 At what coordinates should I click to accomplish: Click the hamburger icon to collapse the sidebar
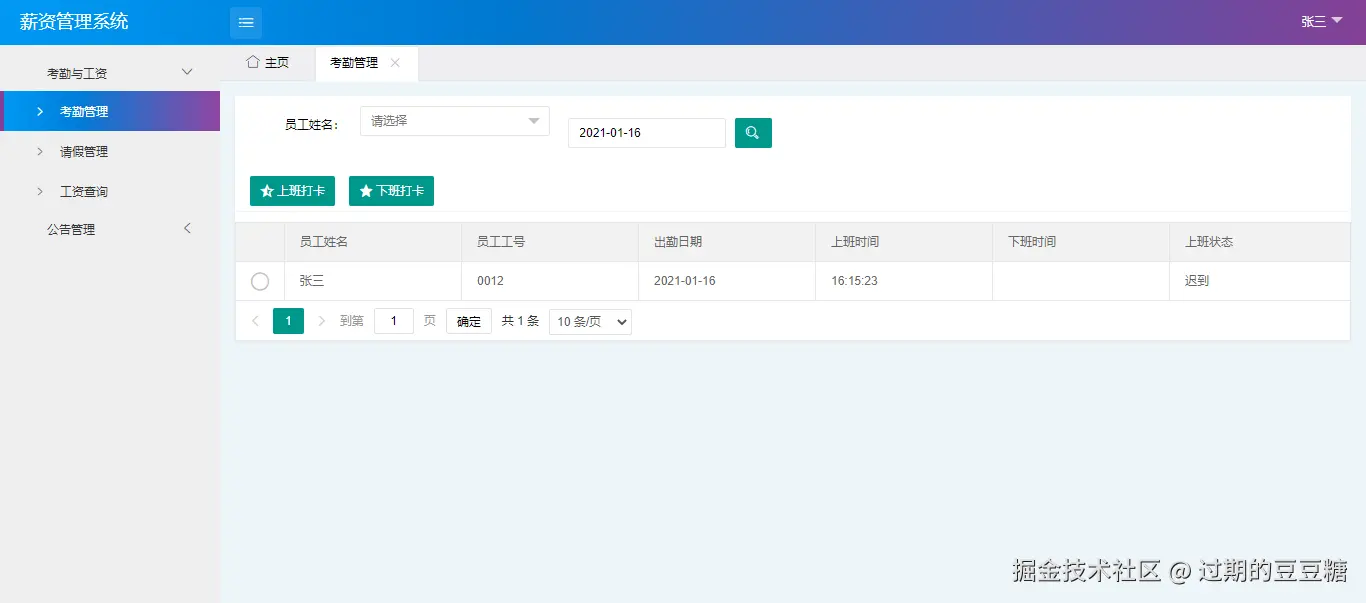(246, 21)
